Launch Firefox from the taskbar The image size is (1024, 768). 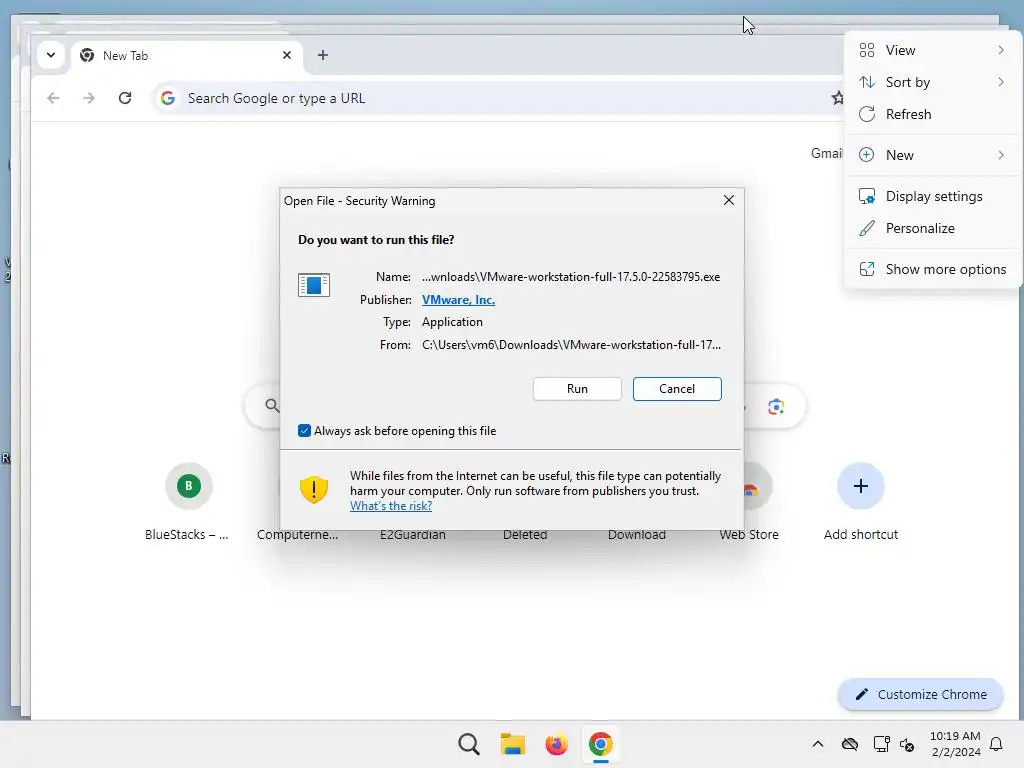556,744
